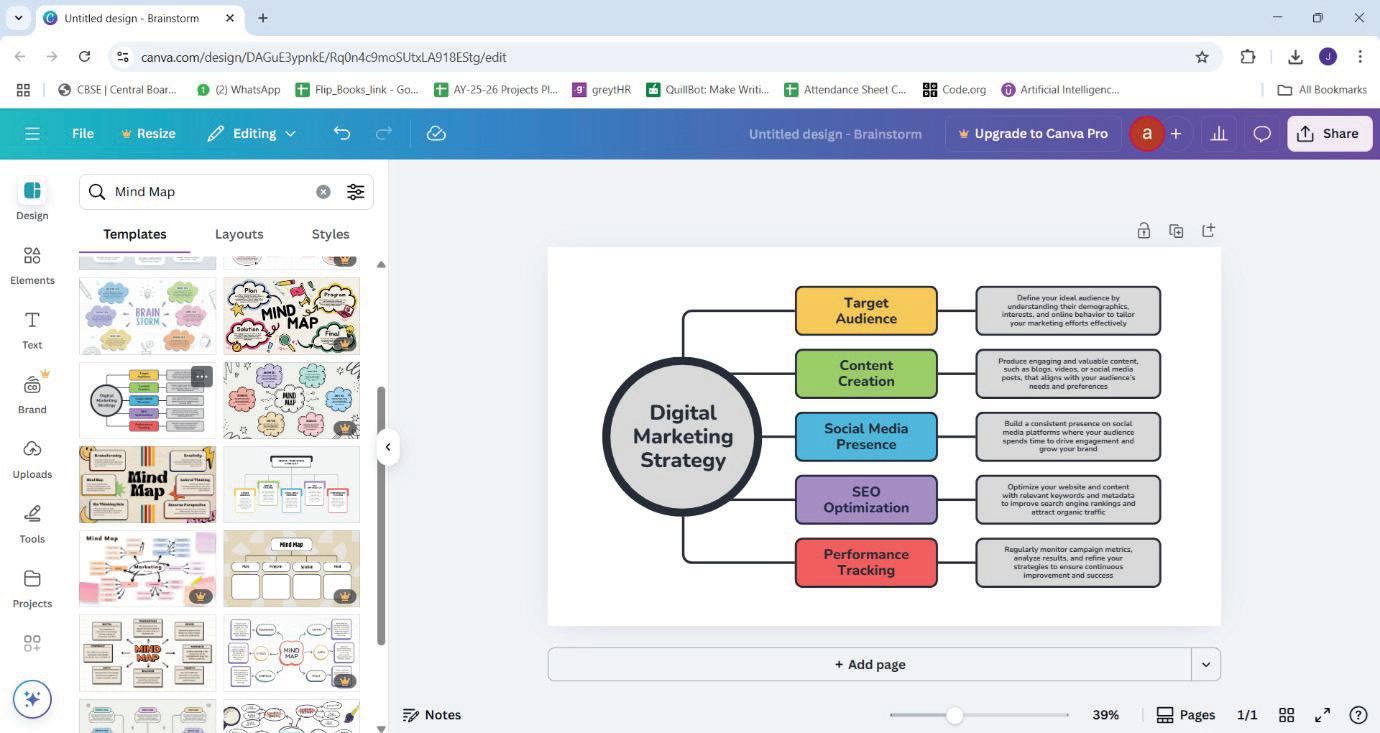Open more options on the Digital Marketing template thumbnail

tap(202, 377)
